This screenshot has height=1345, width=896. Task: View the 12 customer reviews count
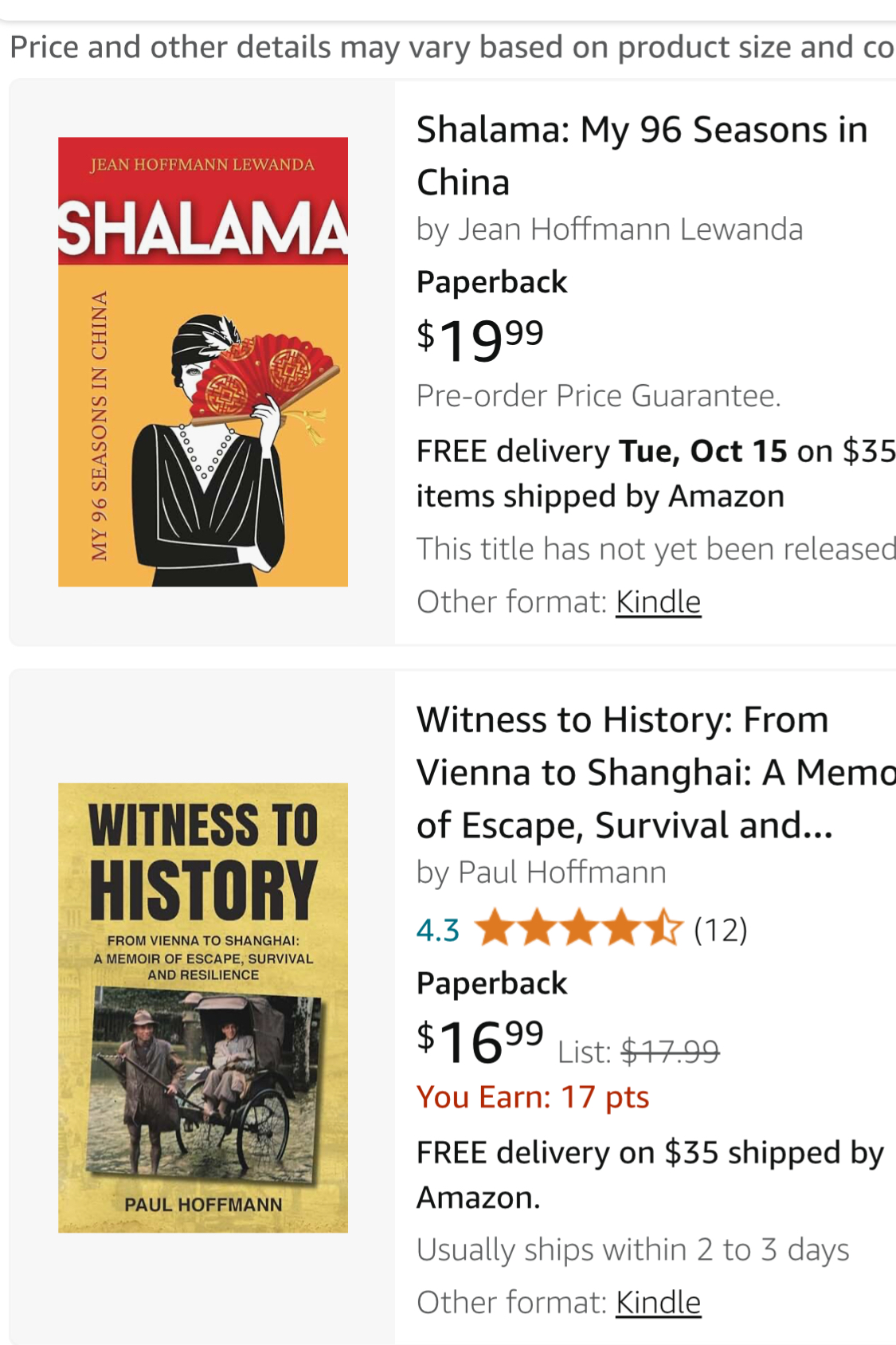721,930
